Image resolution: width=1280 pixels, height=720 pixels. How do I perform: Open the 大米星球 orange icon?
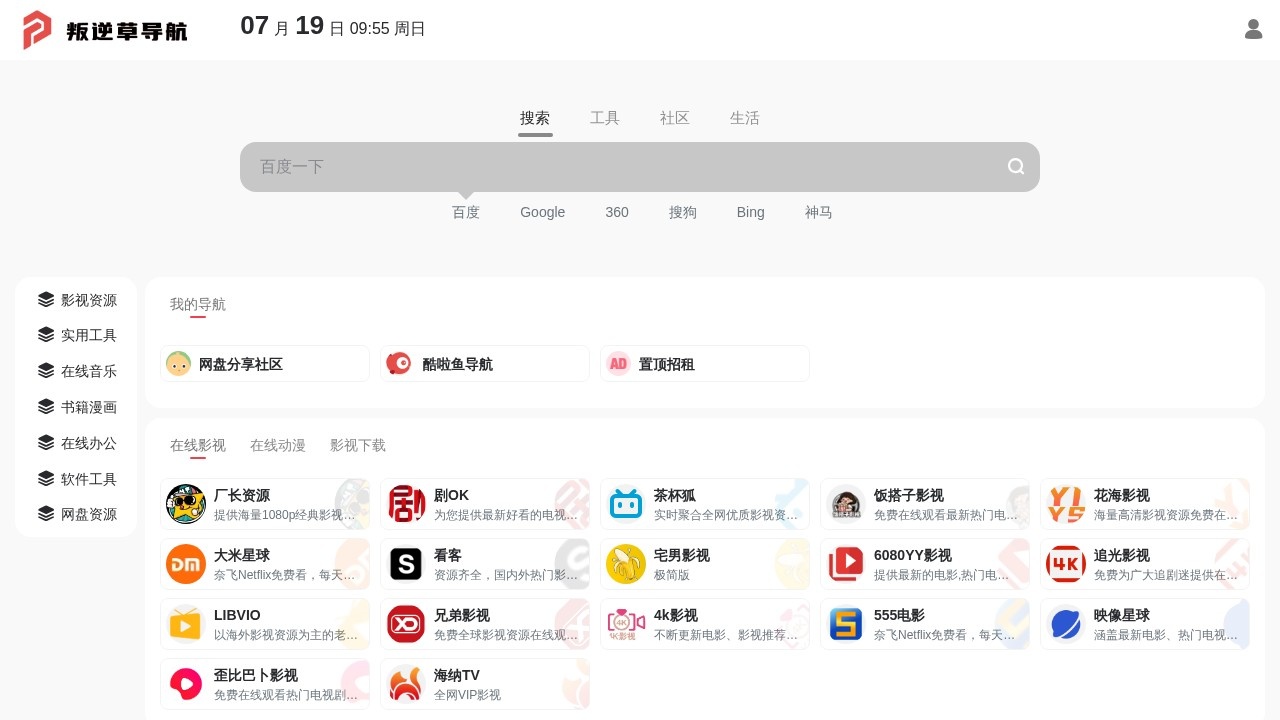pyautogui.click(x=186, y=564)
